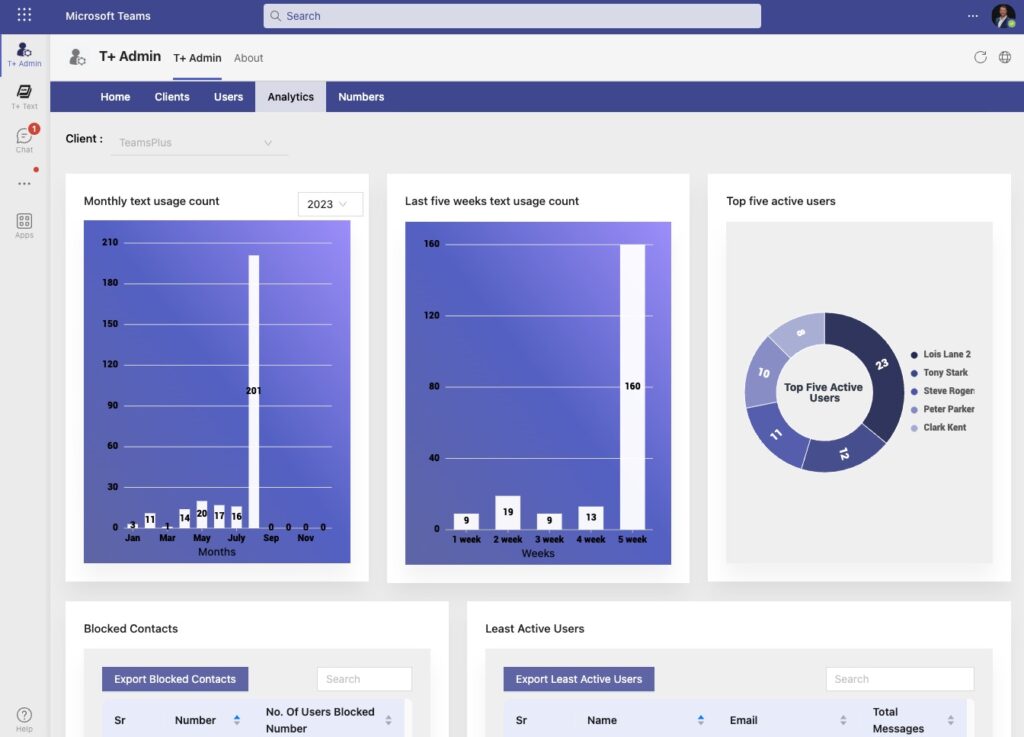Sort blocked contacts by Number column
Screen dimensions: 1024x737
click(237, 720)
